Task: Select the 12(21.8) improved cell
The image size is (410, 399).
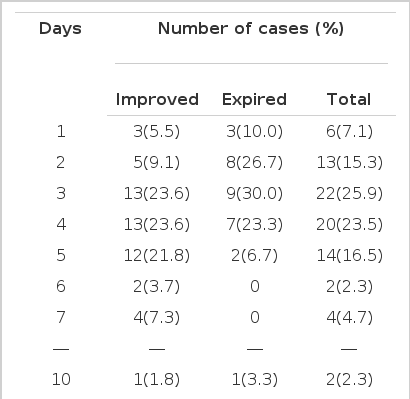Action: (157, 255)
